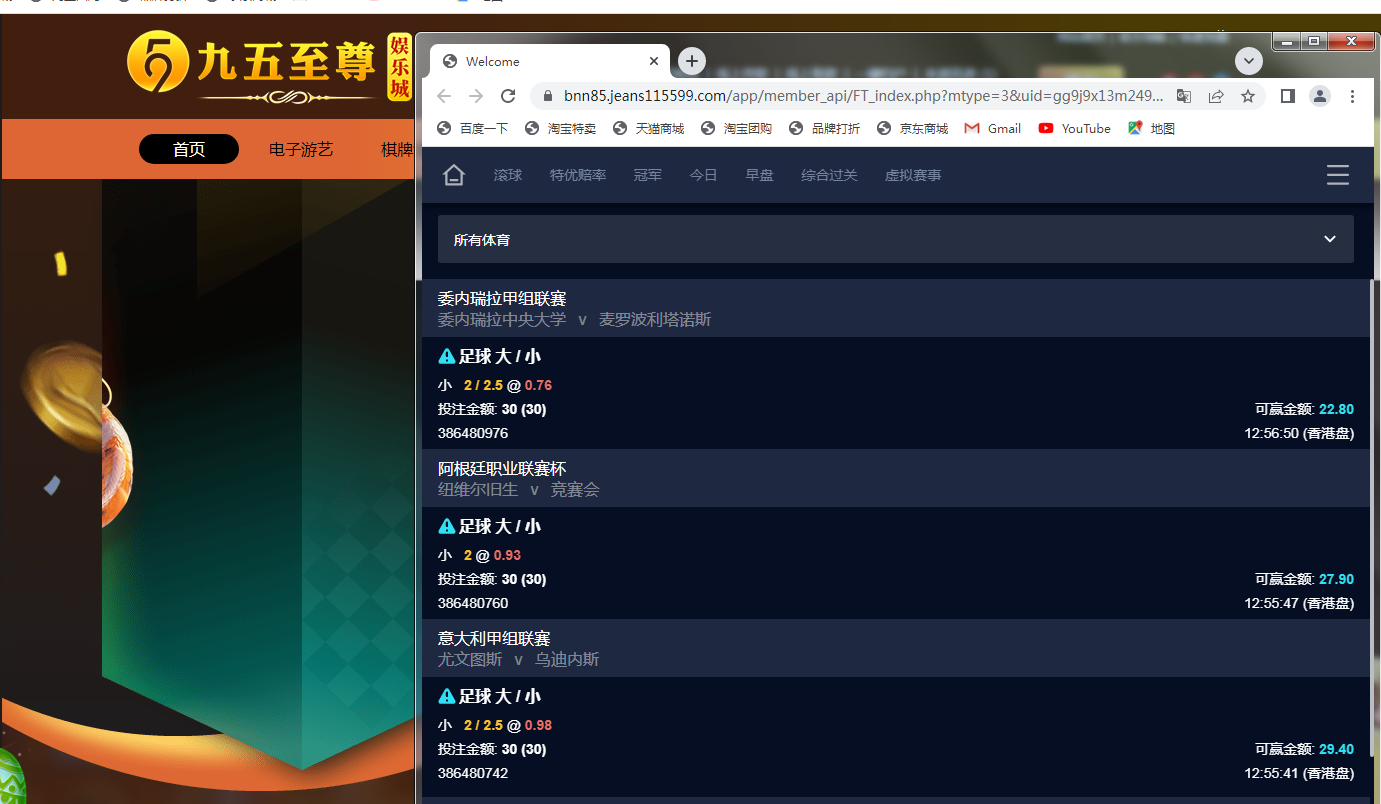Click odds value 0.93
The image size is (1381, 804).
pyautogui.click(x=507, y=555)
